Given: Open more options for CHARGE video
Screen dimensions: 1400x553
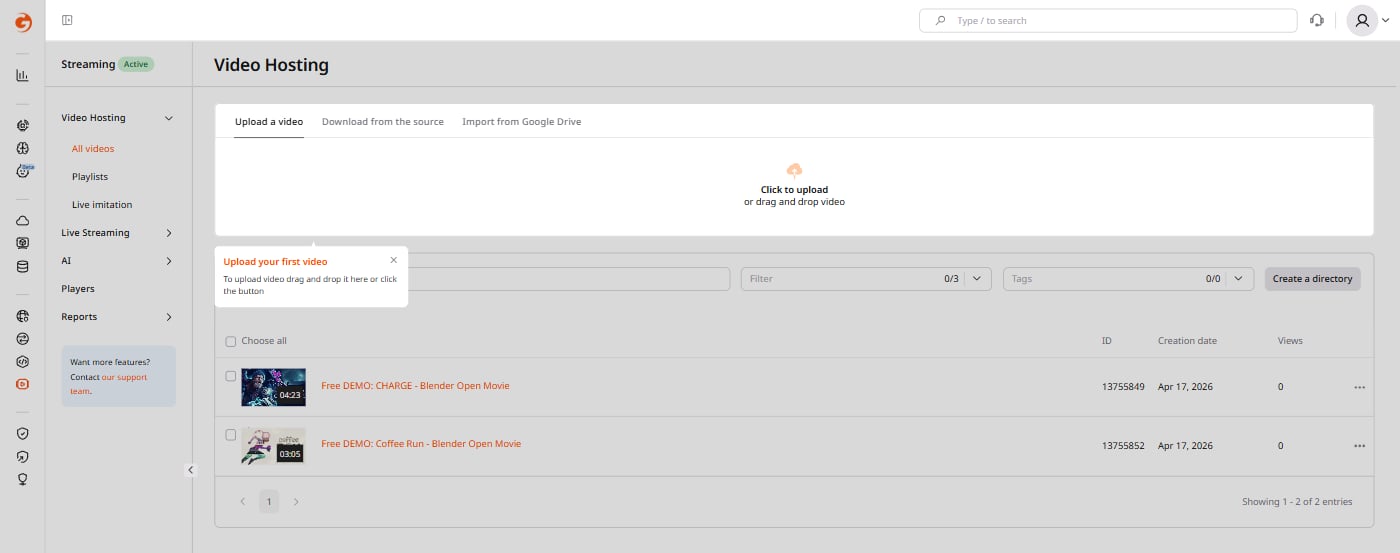Looking at the screenshot, I should point(1359,387).
